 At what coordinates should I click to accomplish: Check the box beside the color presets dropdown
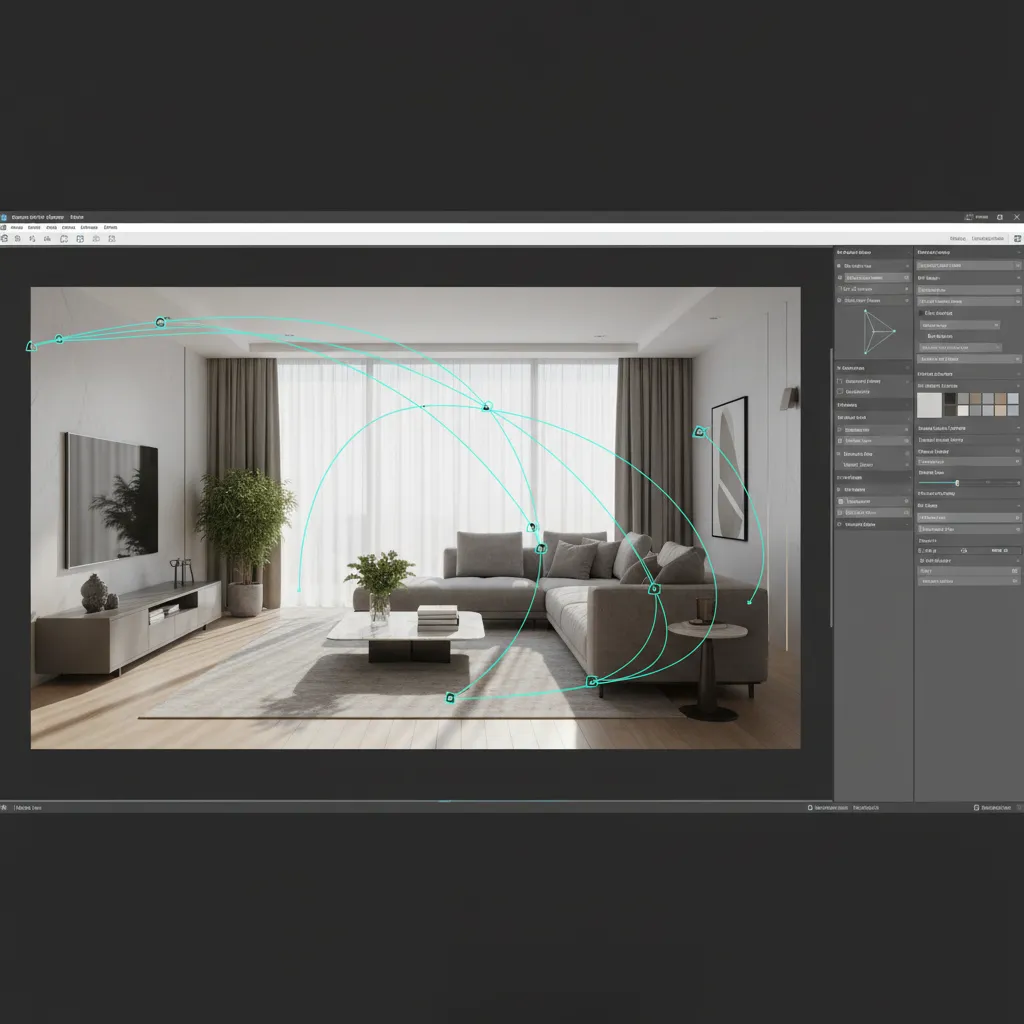pyautogui.click(x=922, y=313)
